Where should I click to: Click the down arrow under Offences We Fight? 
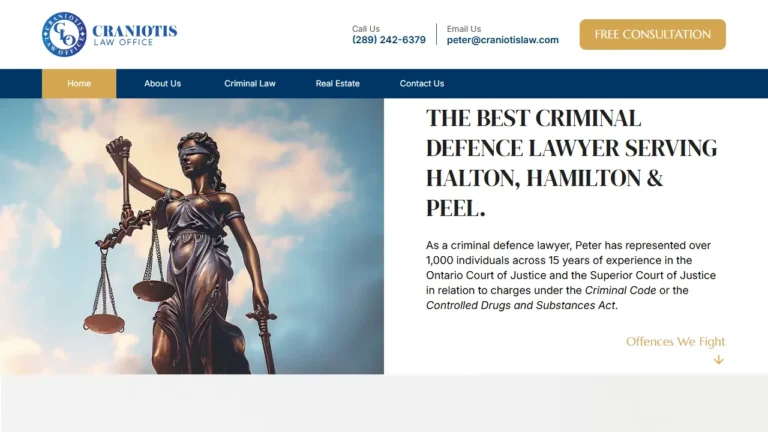[x=719, y=360]
